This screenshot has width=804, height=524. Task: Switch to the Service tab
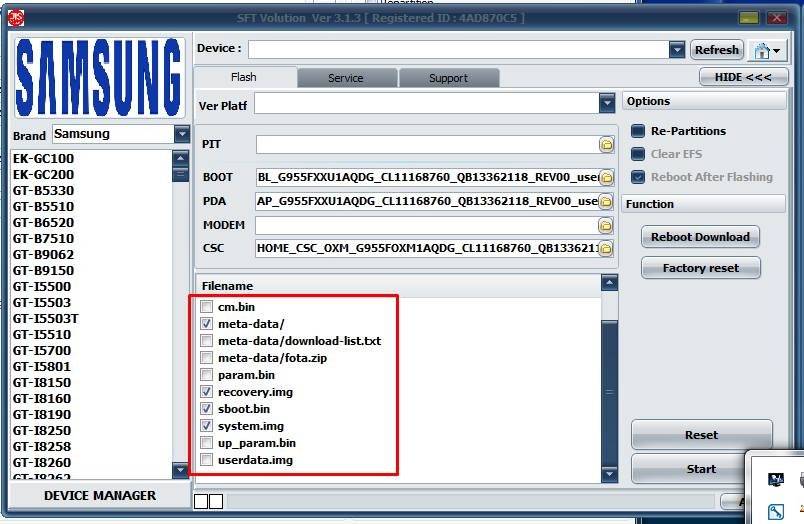(346, 78)
